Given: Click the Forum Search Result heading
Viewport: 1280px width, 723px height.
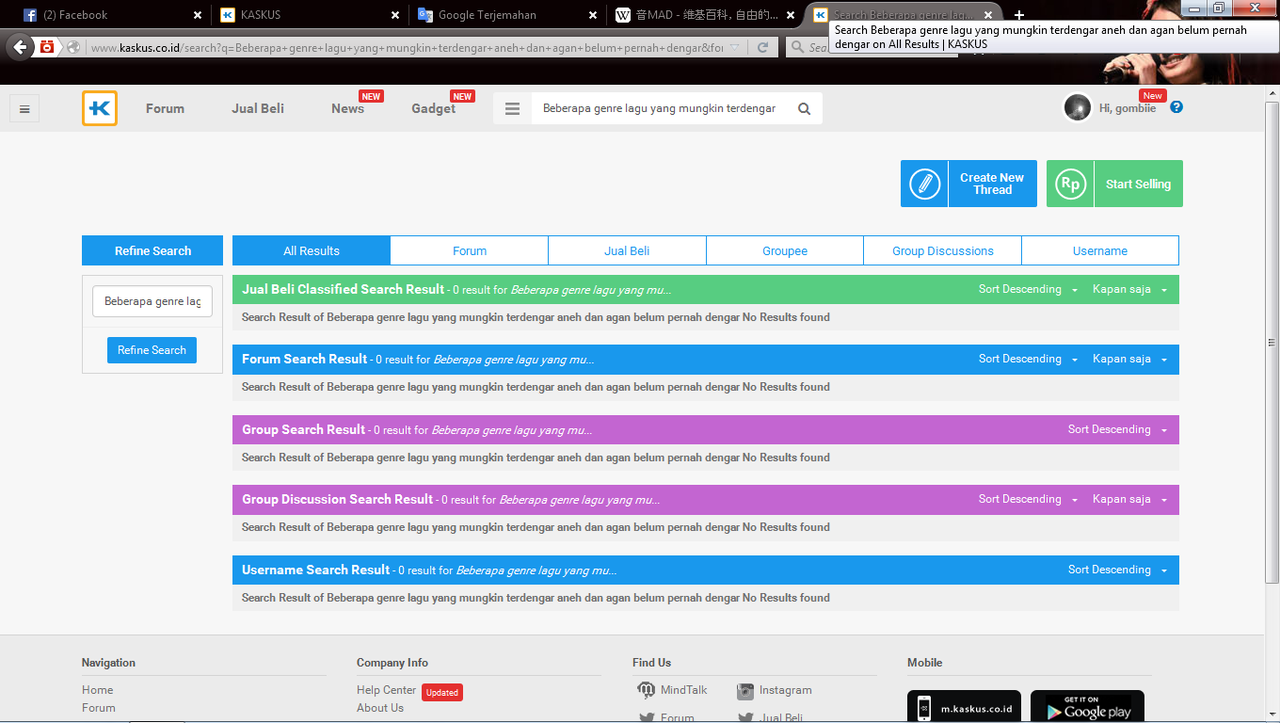Looking at the screenshot, I should pos(305,359).
